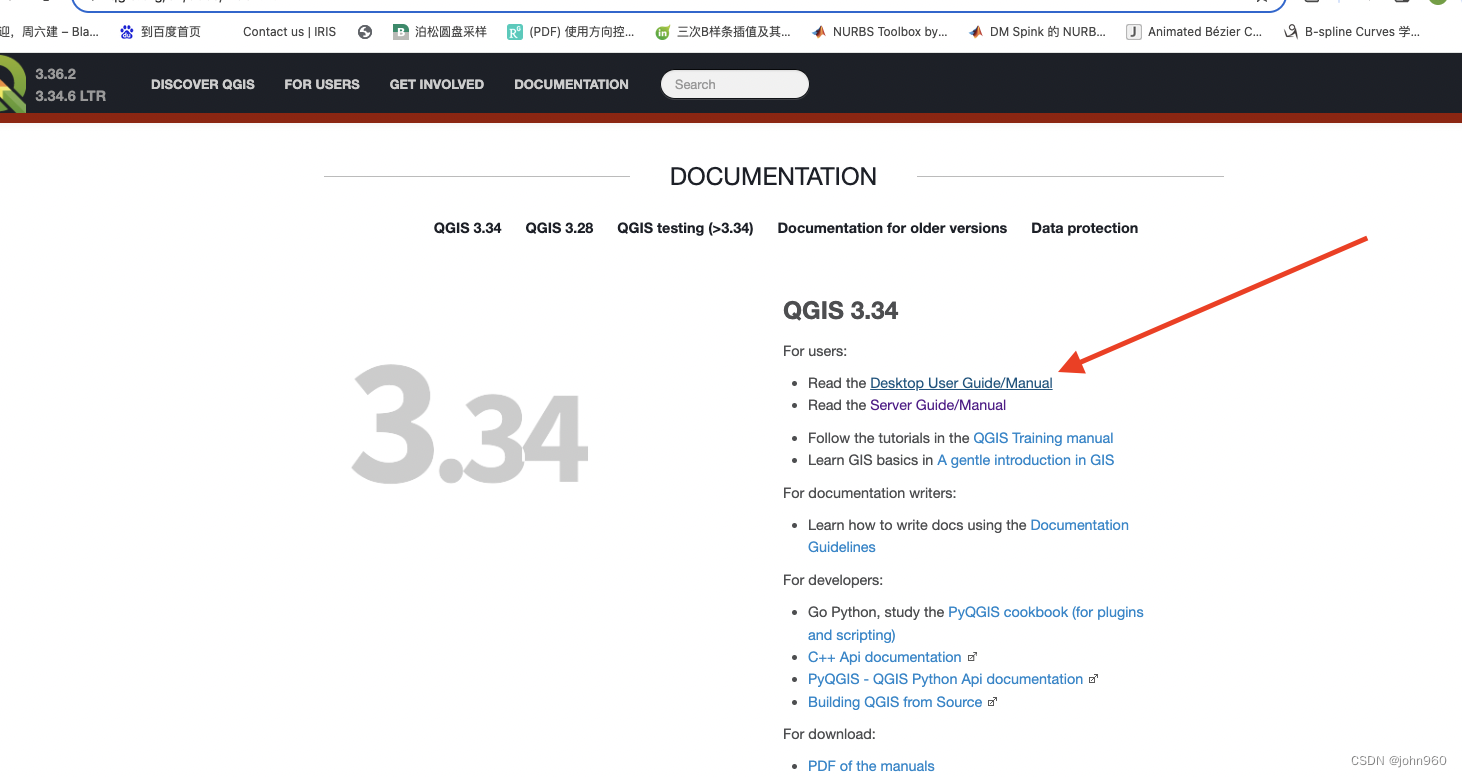The image size is (1462, 777).
Task: Open the ResearchGate (PDF) 使用方向控 bookmark
Action: pos(571,31)
